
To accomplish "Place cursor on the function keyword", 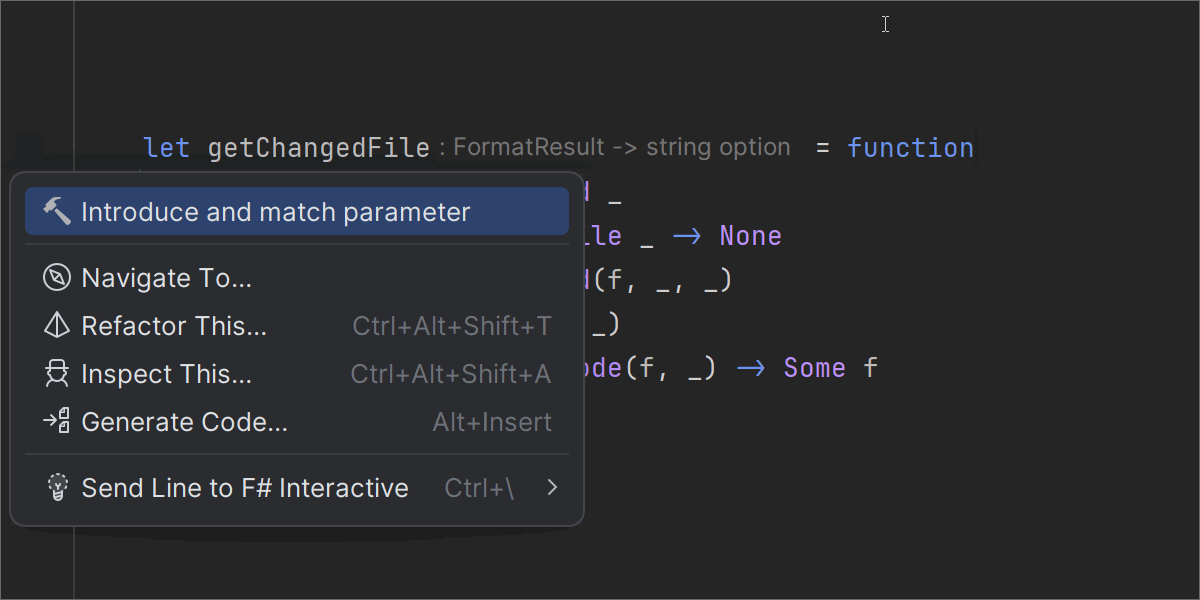I will click(x=910, y=148).
